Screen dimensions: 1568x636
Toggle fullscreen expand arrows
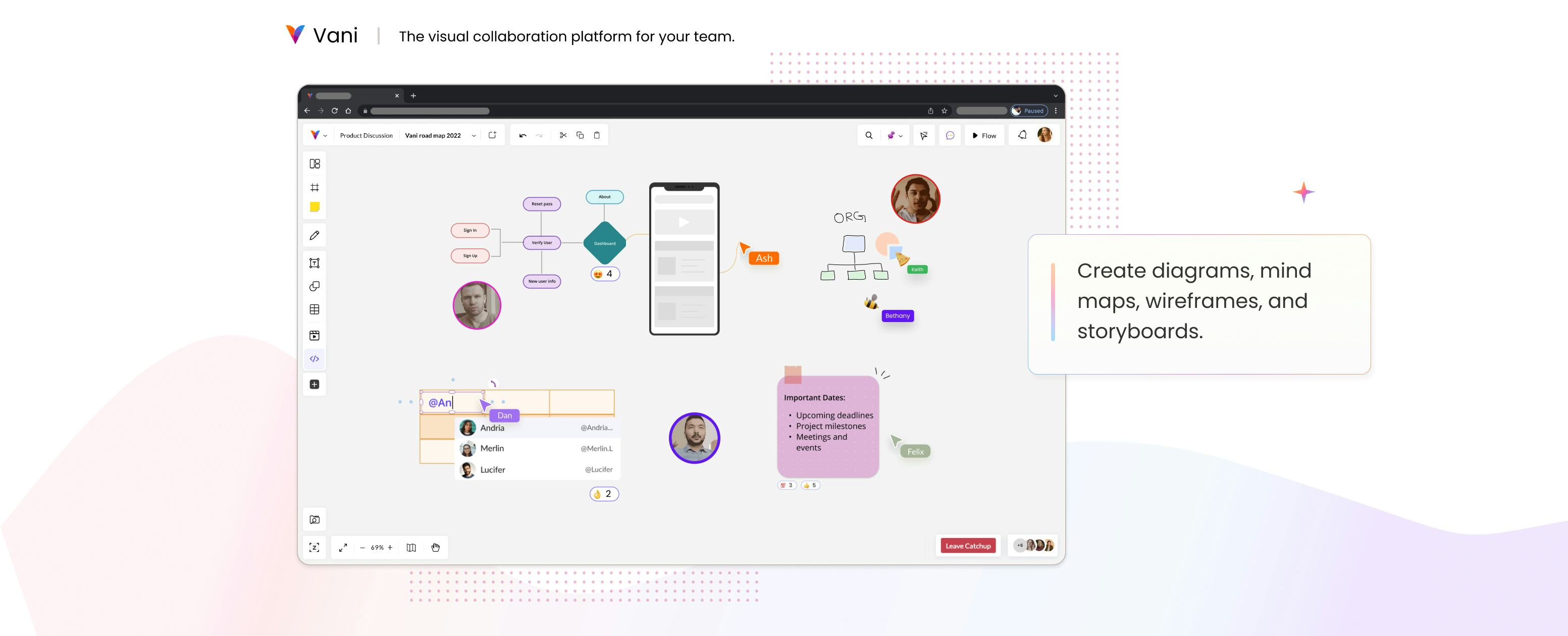click(x=343, y=547)
